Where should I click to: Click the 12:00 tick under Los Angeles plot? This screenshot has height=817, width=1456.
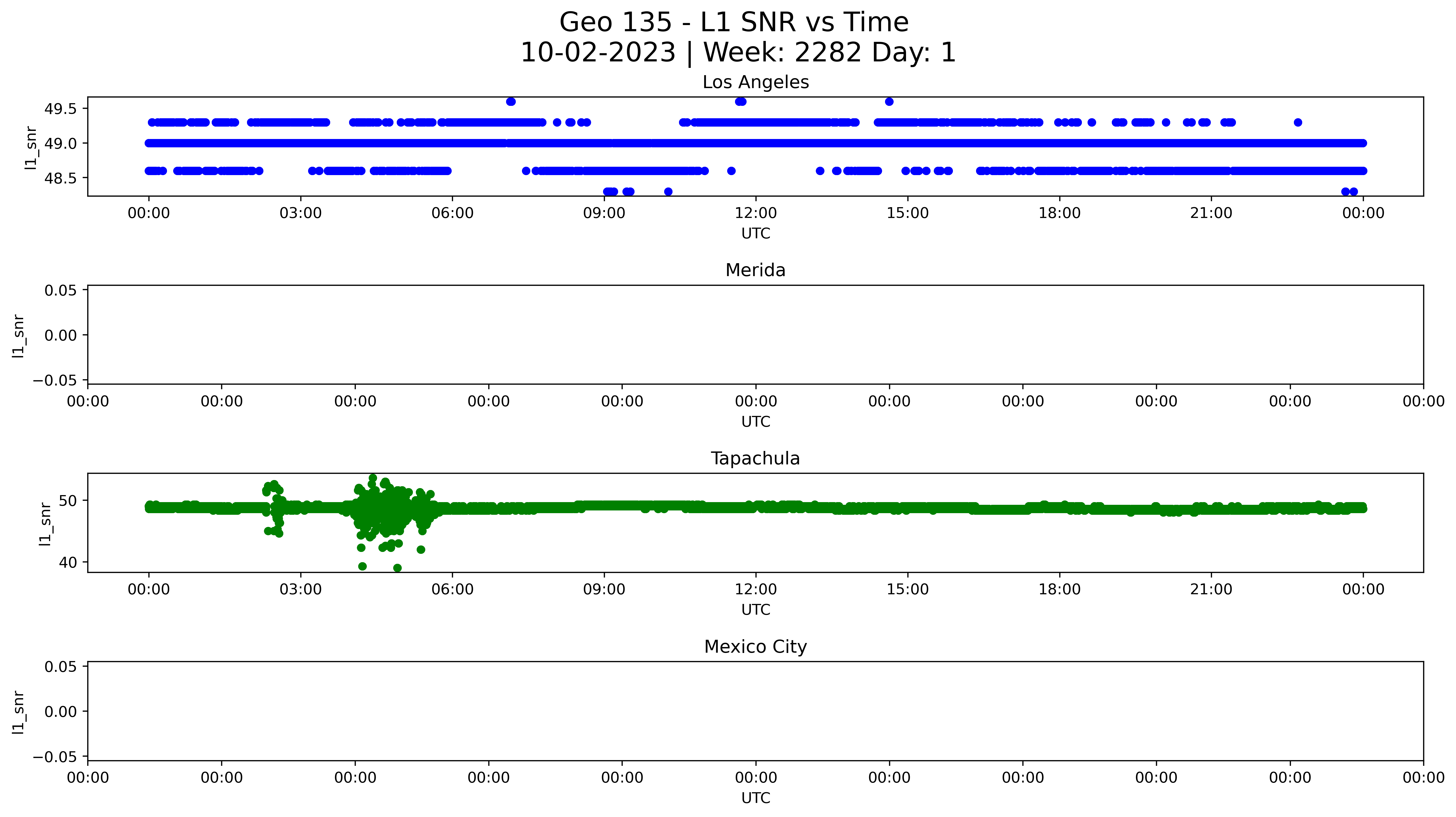(x=756, y=213)
